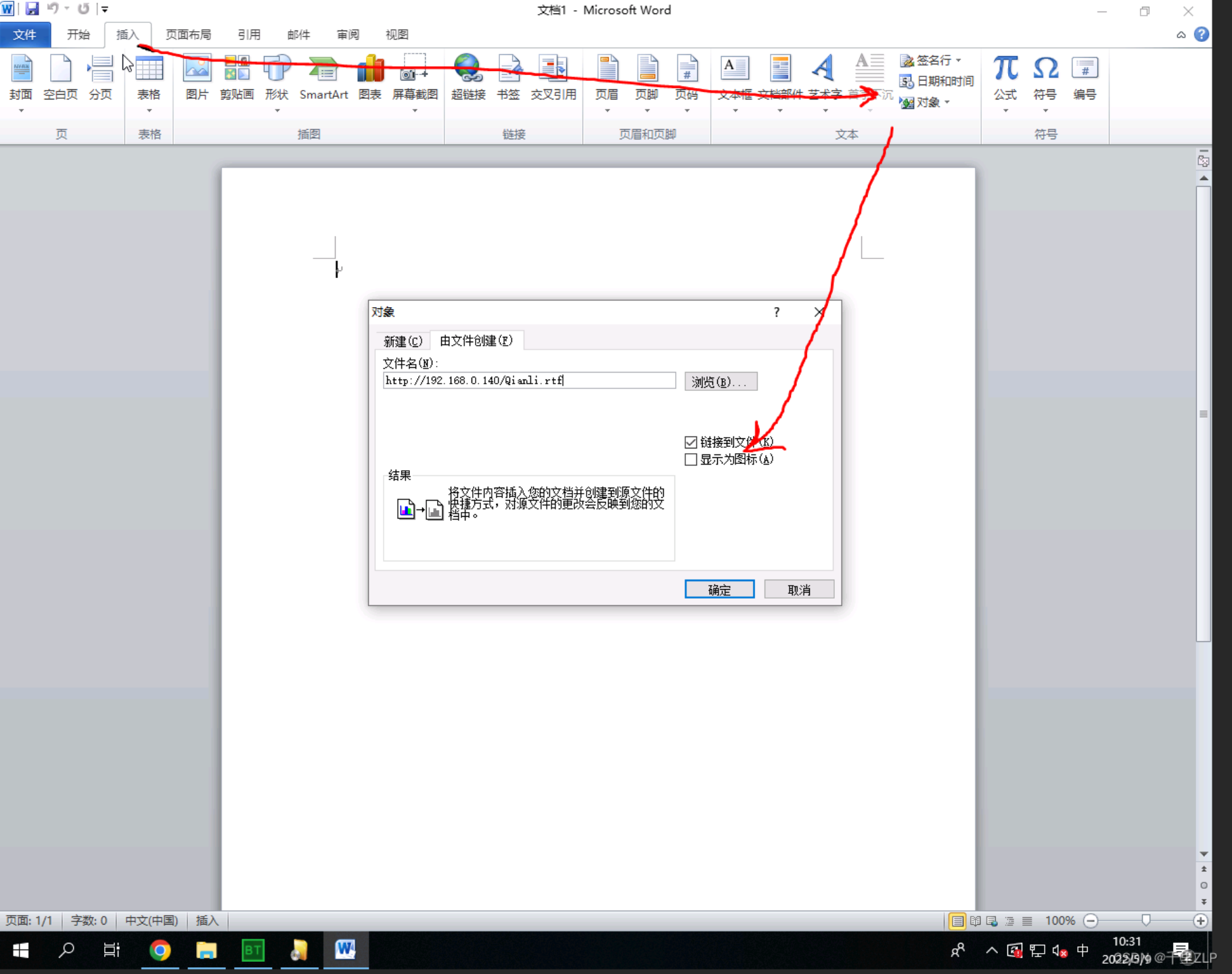Insert a chart (图表)
The image size is (1232, 974).
tap(370, 78)
